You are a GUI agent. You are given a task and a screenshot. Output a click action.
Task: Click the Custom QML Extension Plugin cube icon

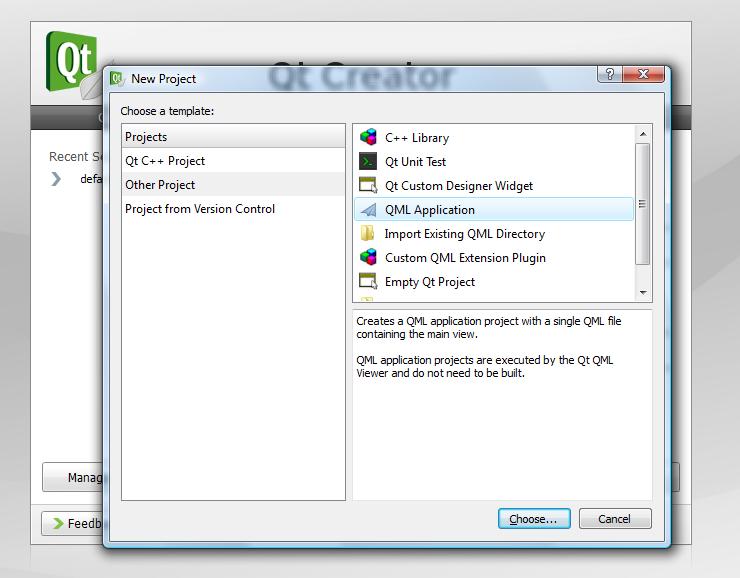tap(368, 258)
